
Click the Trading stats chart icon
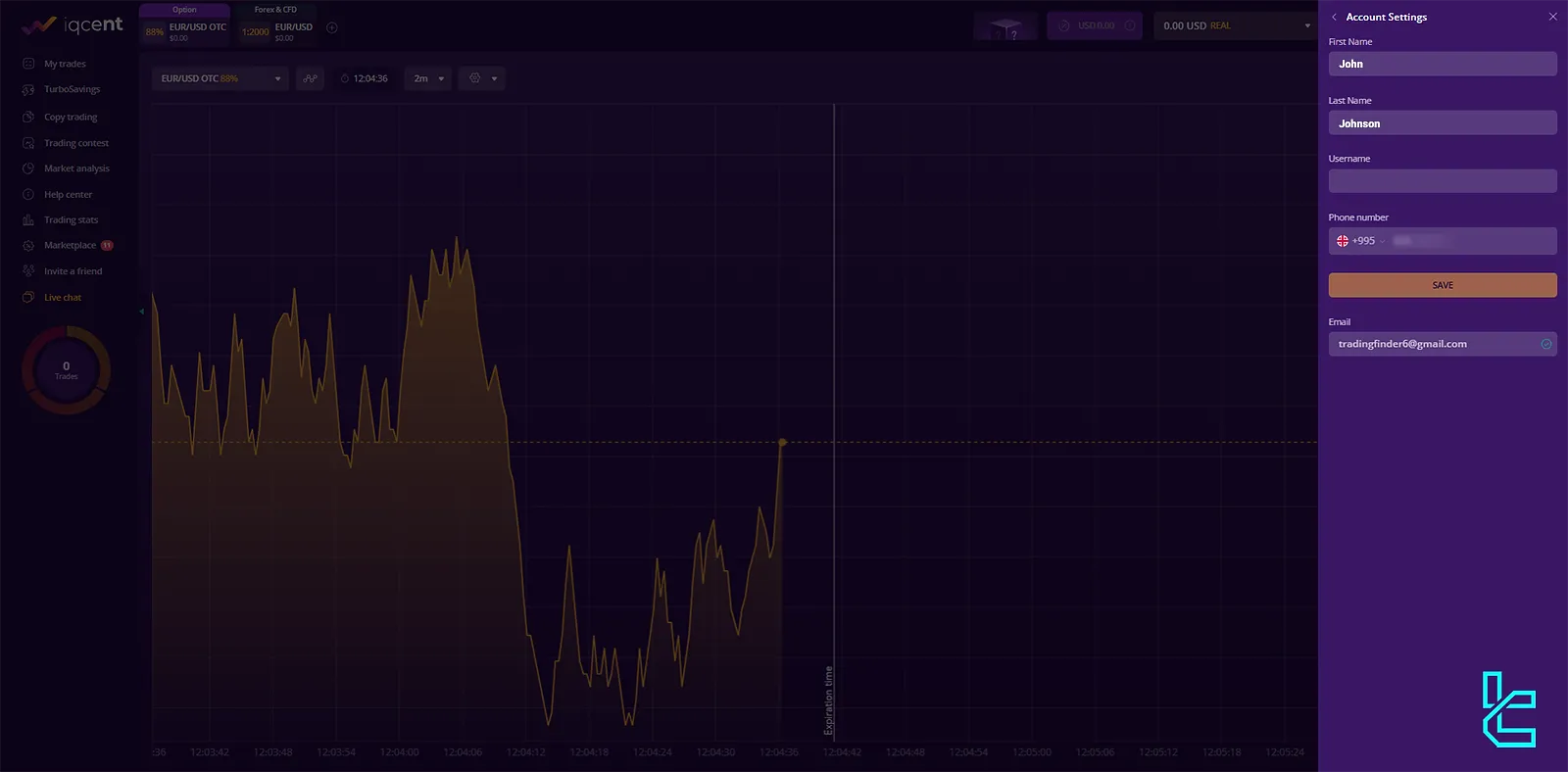(28, 219)
